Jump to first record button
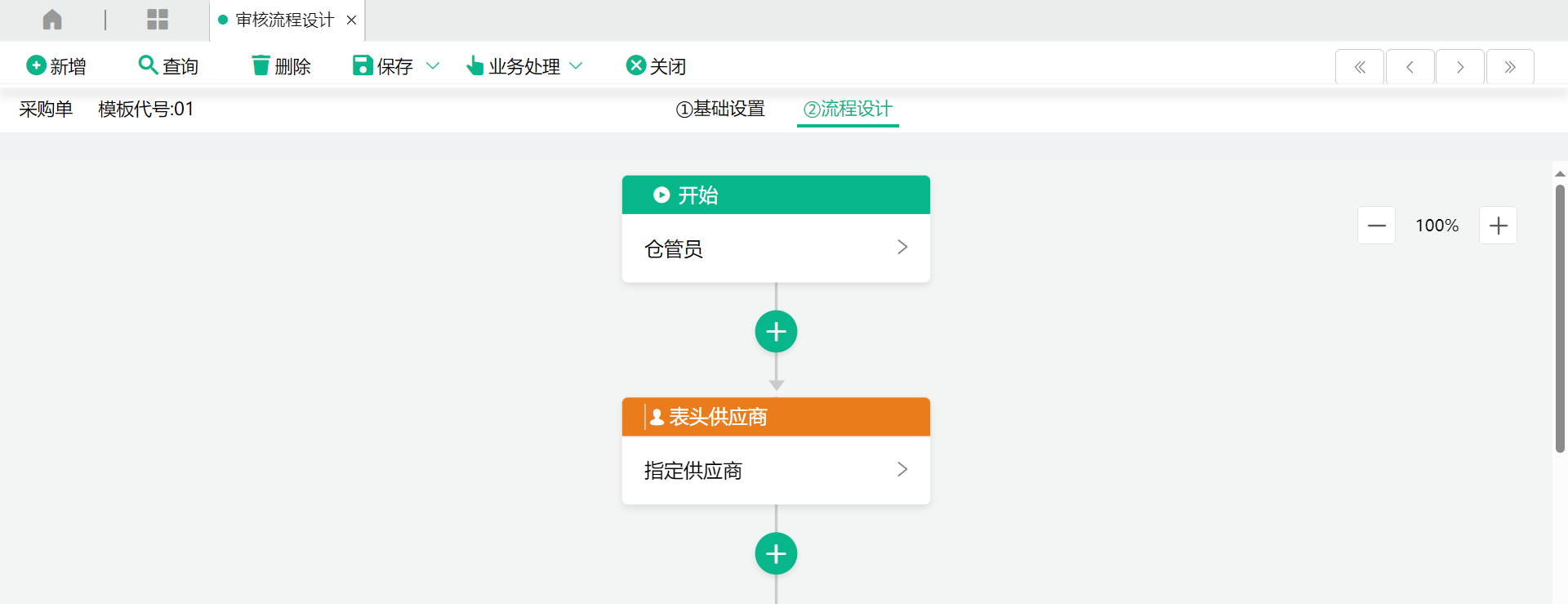Image resolution: width=1568 pixels, height=604 pixels. 1360,67
